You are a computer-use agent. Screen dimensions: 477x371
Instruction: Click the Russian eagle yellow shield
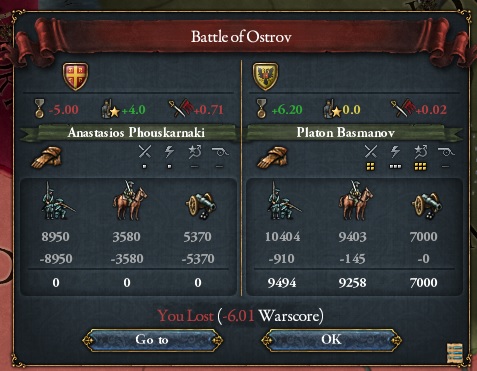[265, 76]
